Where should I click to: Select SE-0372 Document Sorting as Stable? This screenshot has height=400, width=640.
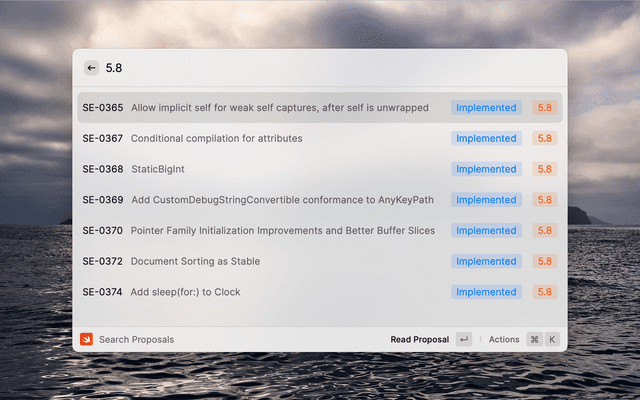(195, 261)
